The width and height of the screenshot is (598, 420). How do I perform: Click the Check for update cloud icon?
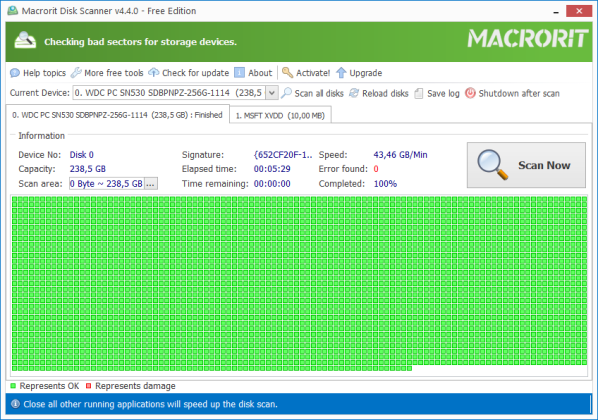pos(154,72)
